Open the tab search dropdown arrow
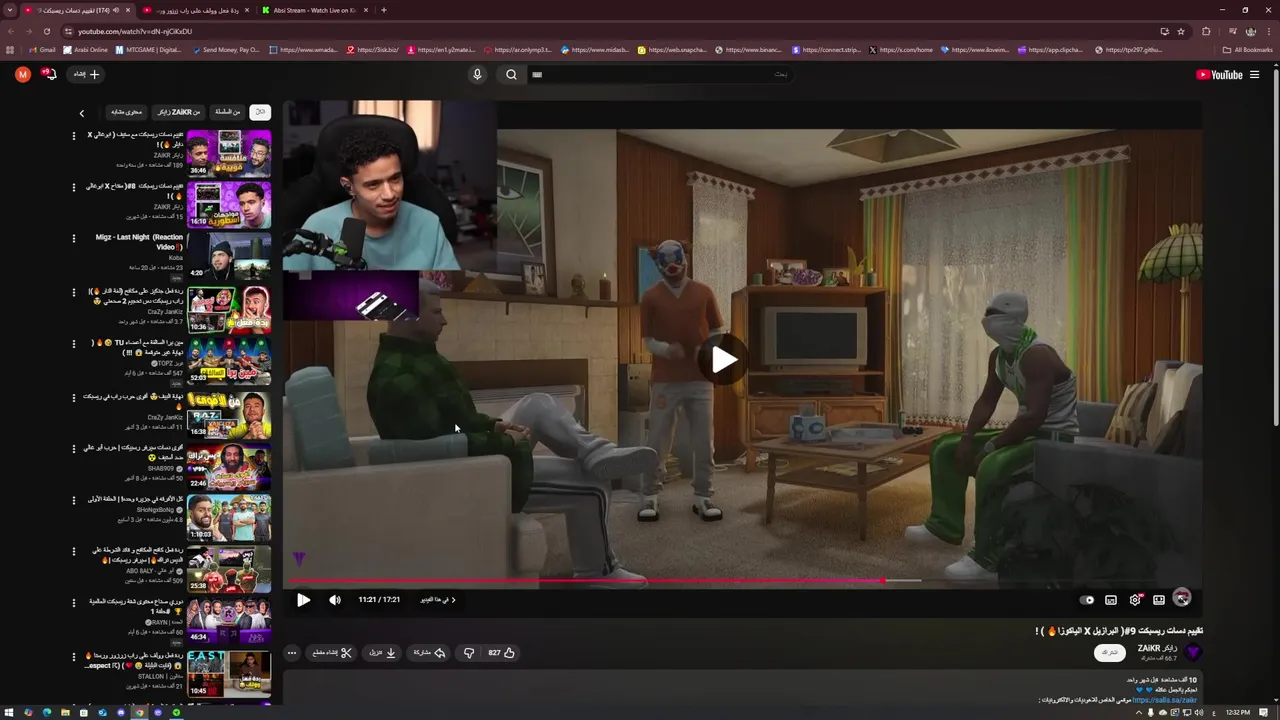This screenshot has width=1280, height=720. pos(10,10)
